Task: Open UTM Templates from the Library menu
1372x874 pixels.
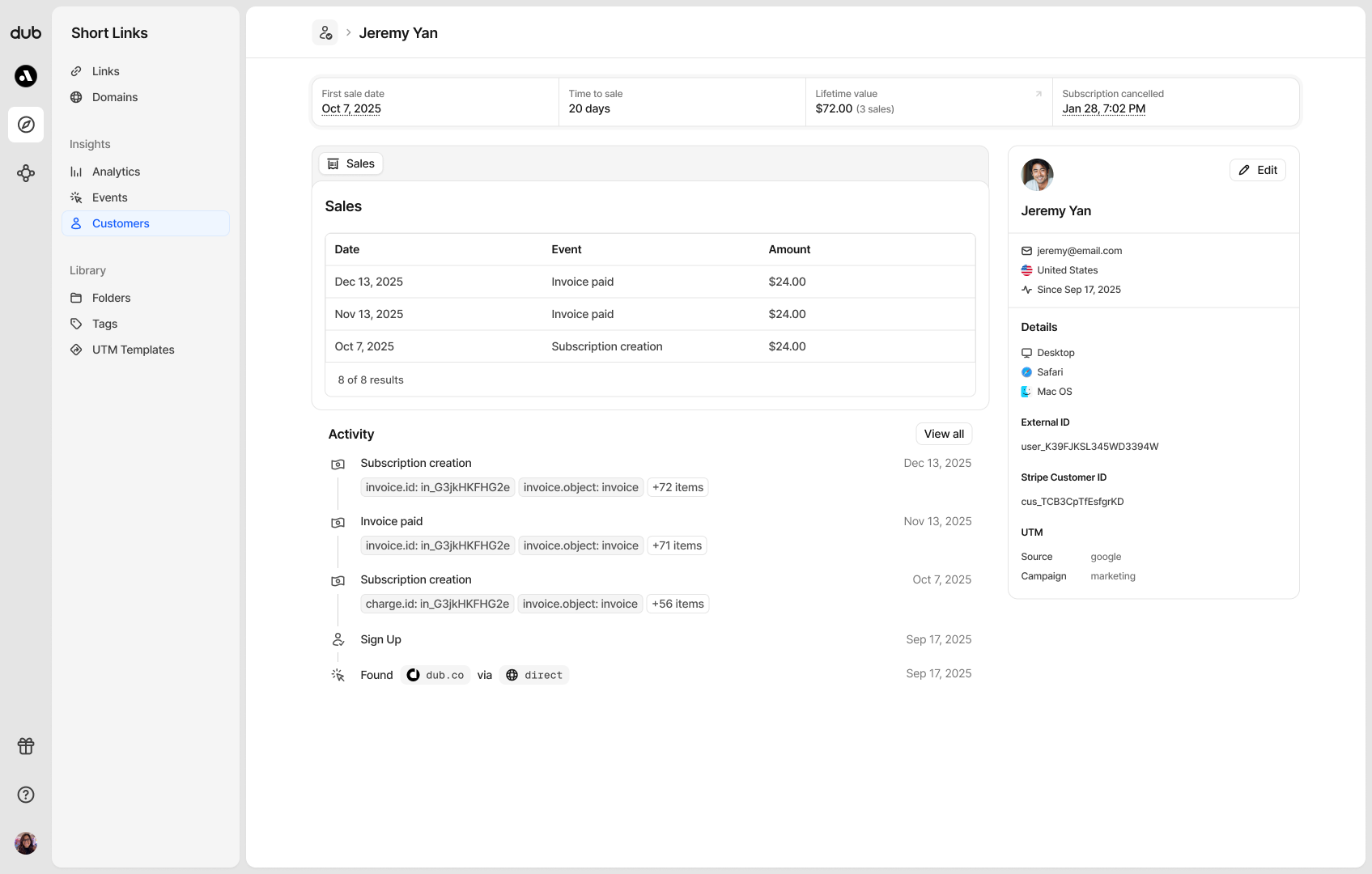Action: (132, 349)
